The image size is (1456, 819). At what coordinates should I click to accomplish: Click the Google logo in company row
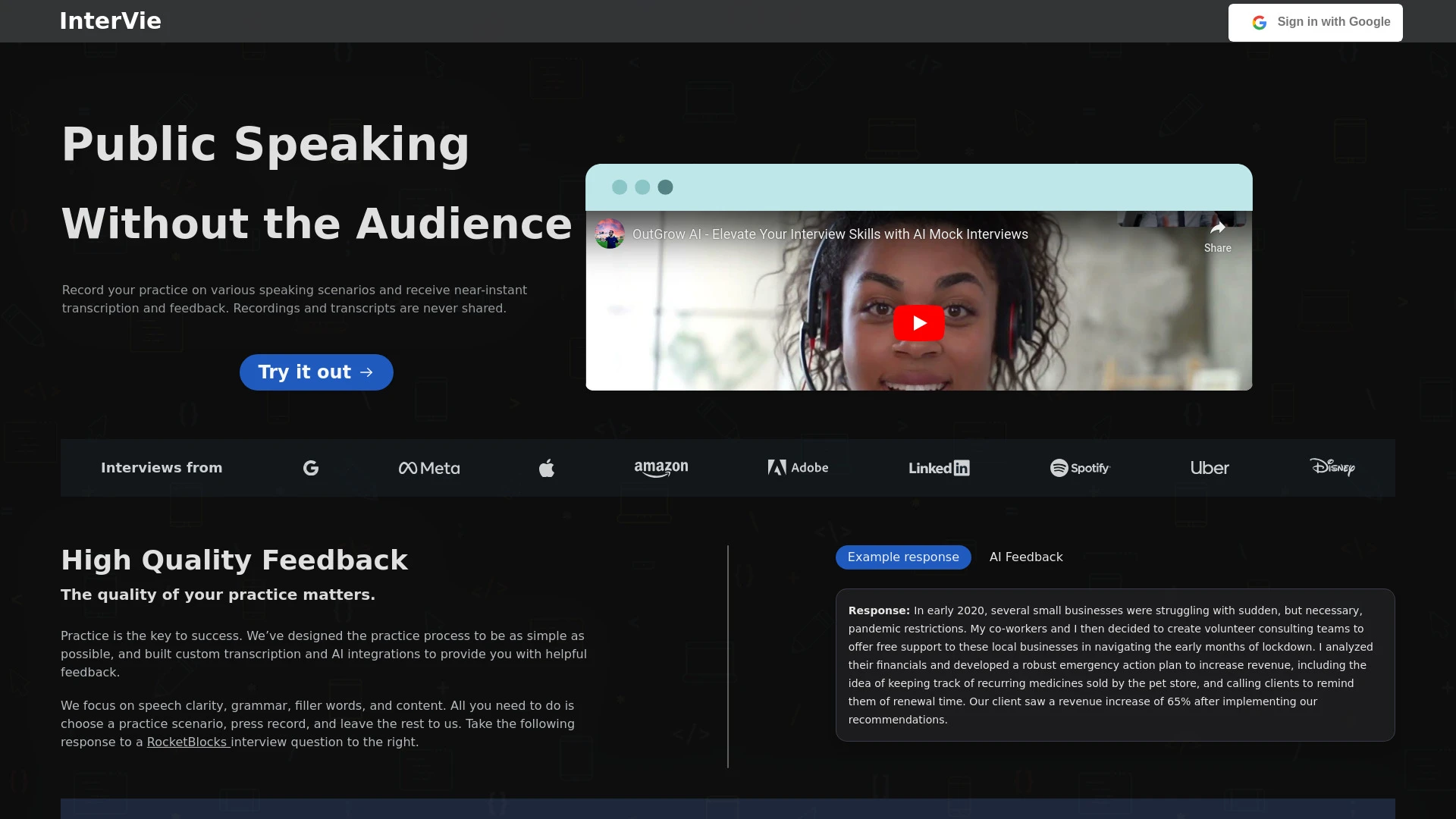point(311,468)
